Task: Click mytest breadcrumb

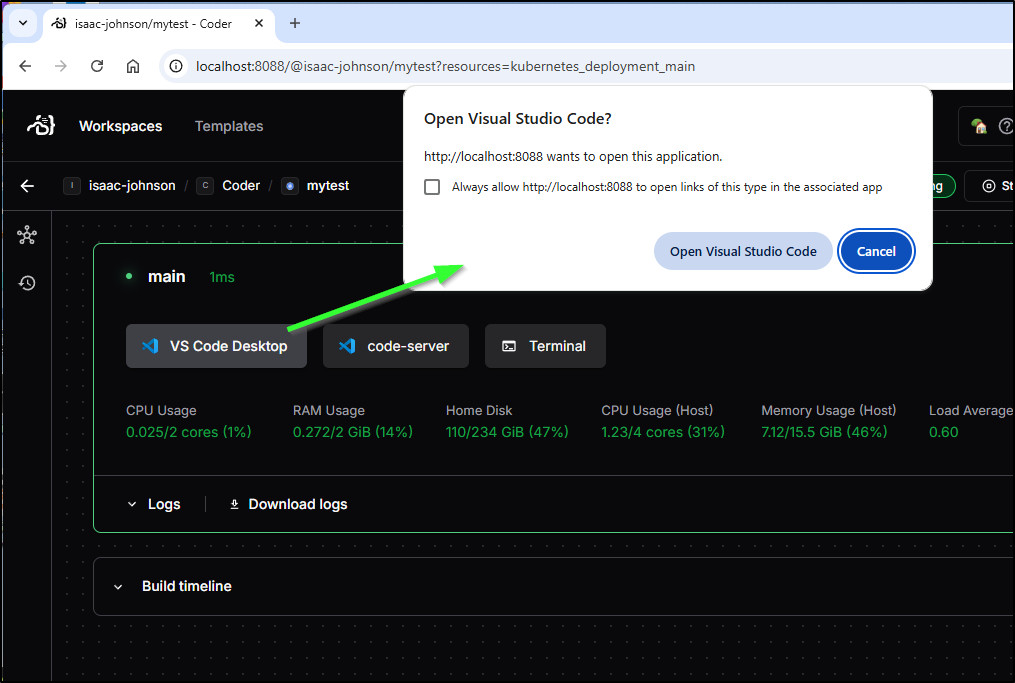Action: tap(328, 186)
